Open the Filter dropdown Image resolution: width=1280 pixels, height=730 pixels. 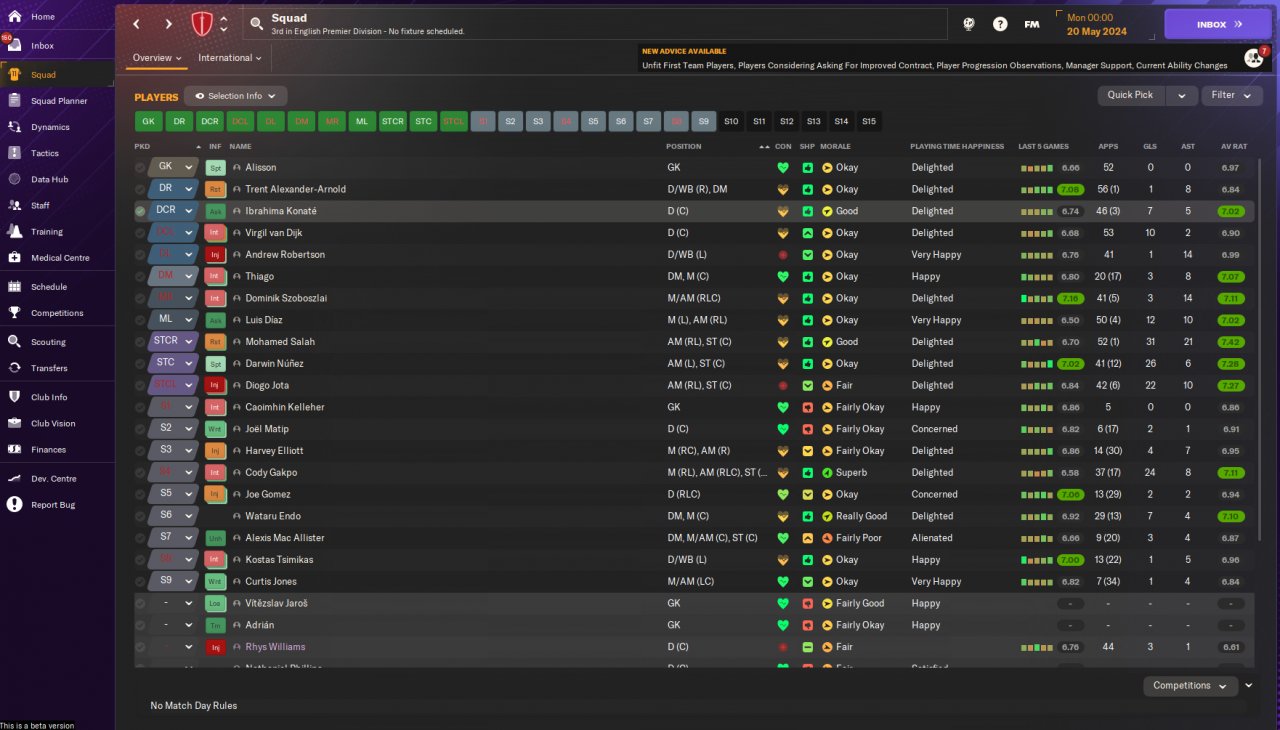point(1232,95)
